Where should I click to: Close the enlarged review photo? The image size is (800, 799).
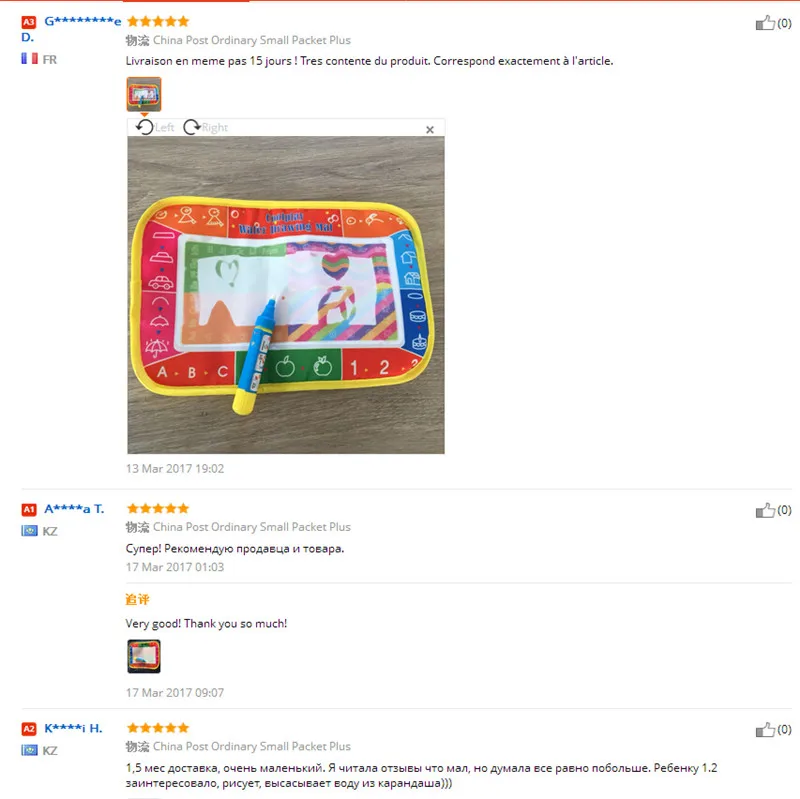click(x=430, y=130)
